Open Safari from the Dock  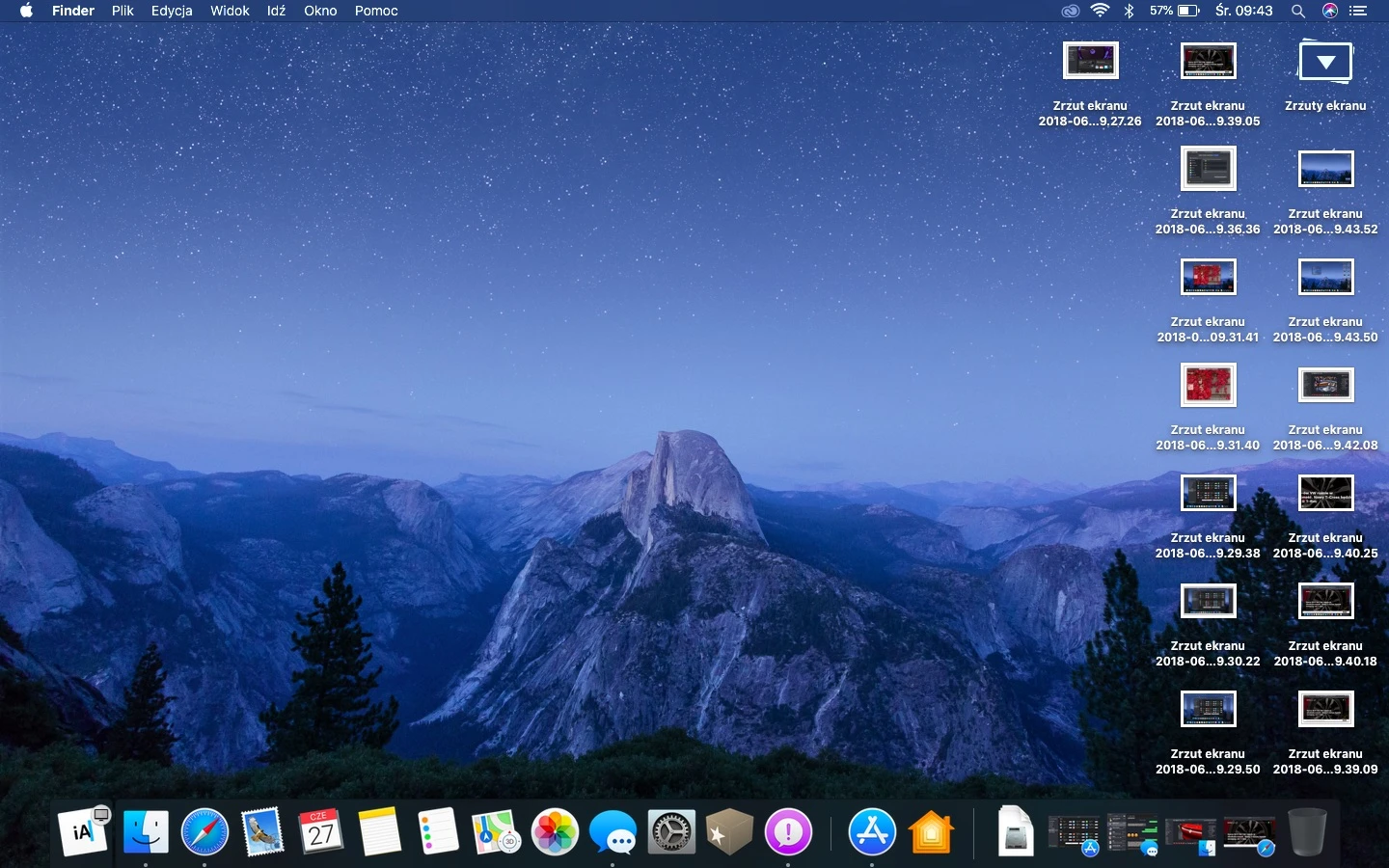tap(204, 831)
